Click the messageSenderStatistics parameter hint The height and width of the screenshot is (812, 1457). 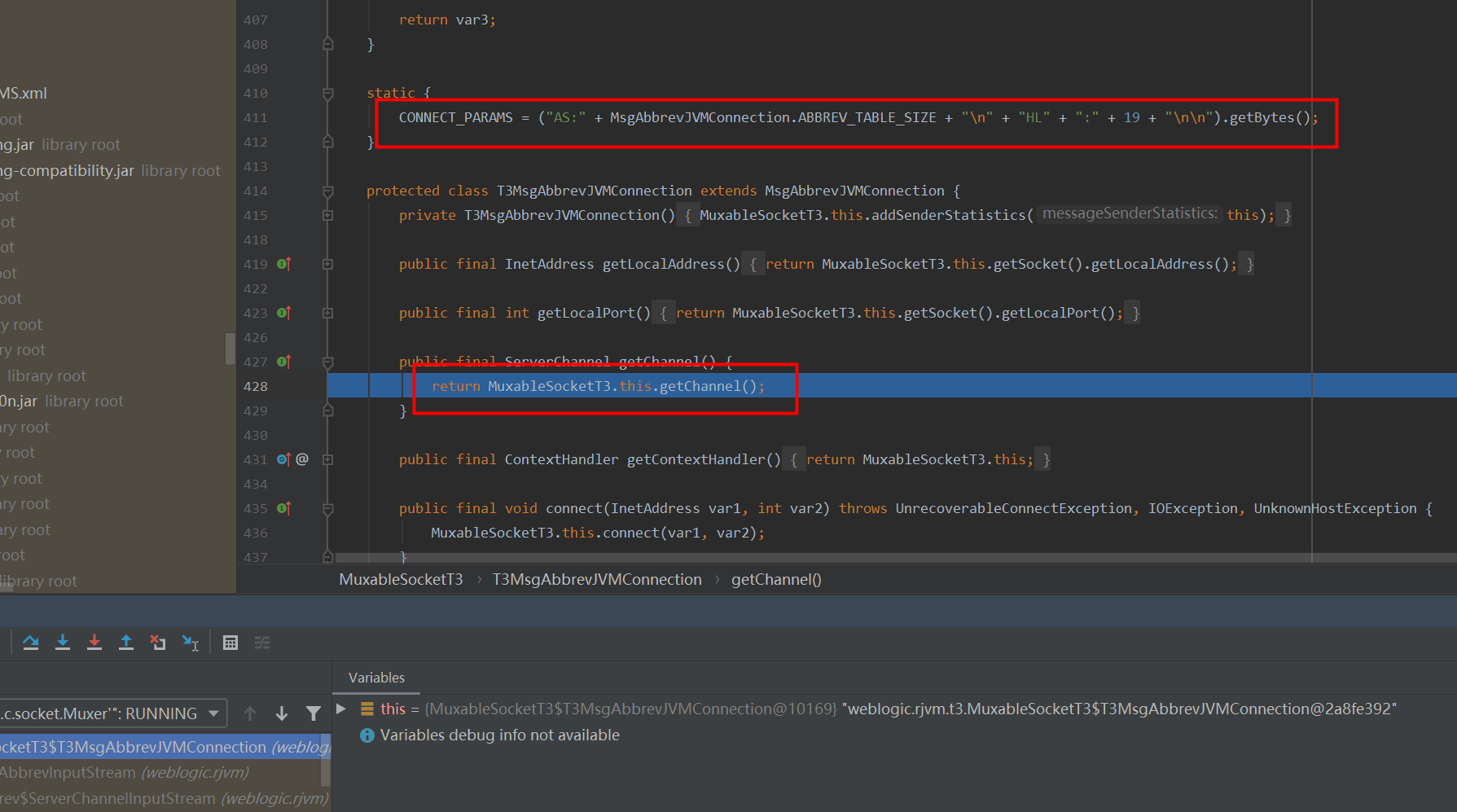point(1130,214)
